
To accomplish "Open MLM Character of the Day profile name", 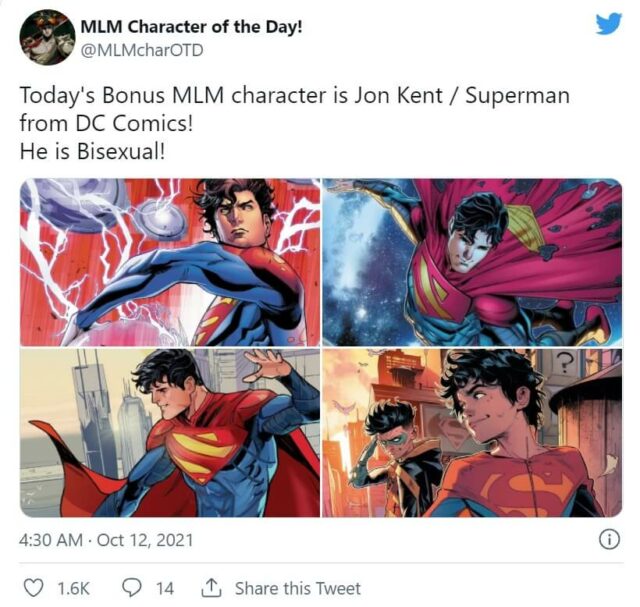I will (191, 25).
